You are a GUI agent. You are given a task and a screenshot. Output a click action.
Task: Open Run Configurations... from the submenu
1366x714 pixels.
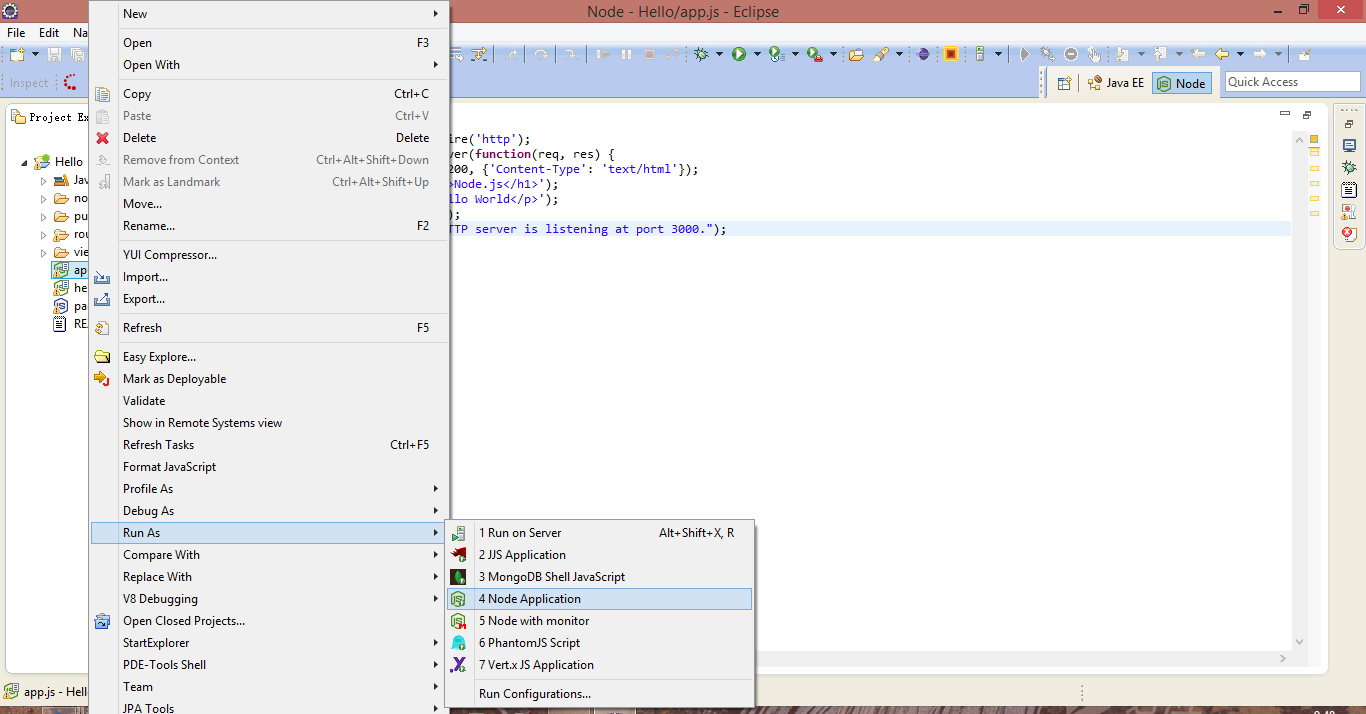click(x=600, y=694)
